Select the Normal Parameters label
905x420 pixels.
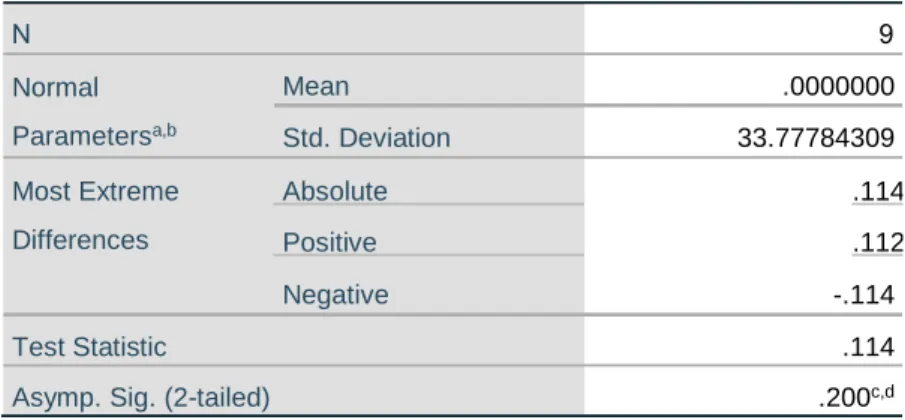[x=94, y=112]
